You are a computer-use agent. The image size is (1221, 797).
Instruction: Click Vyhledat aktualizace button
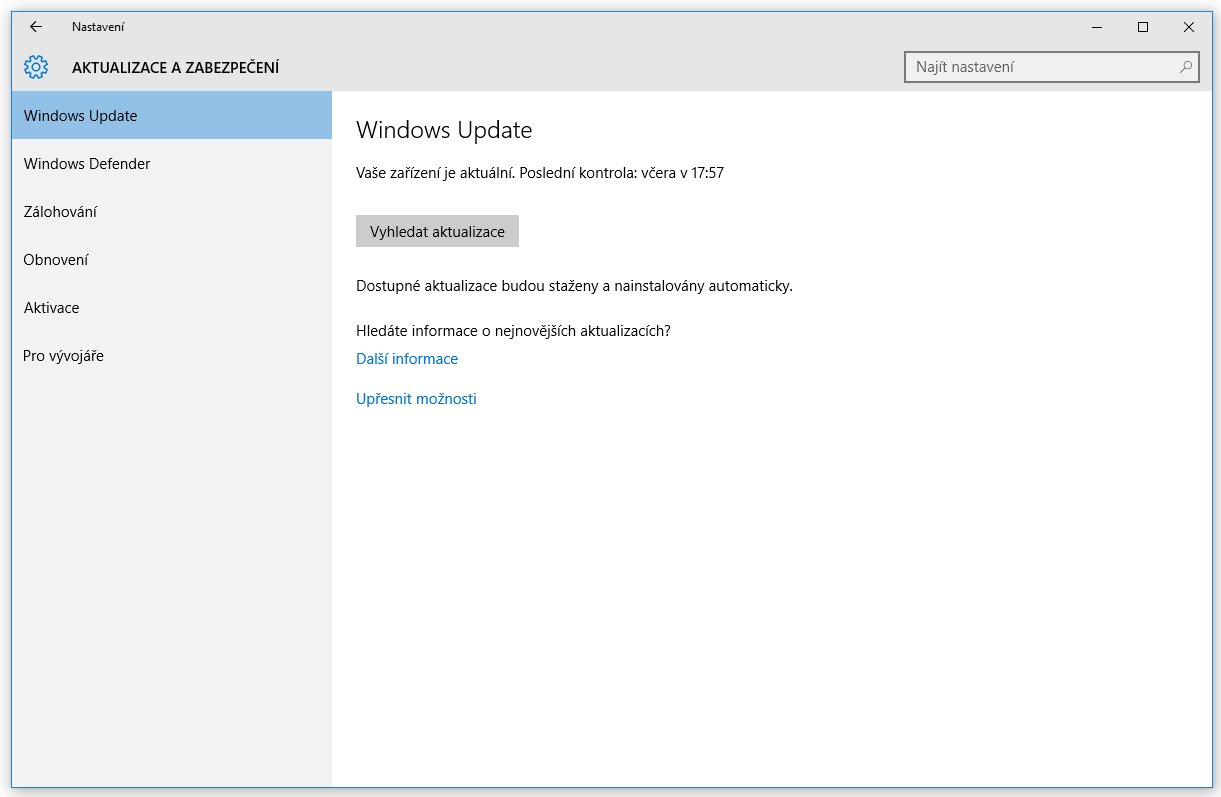[437, 231]
